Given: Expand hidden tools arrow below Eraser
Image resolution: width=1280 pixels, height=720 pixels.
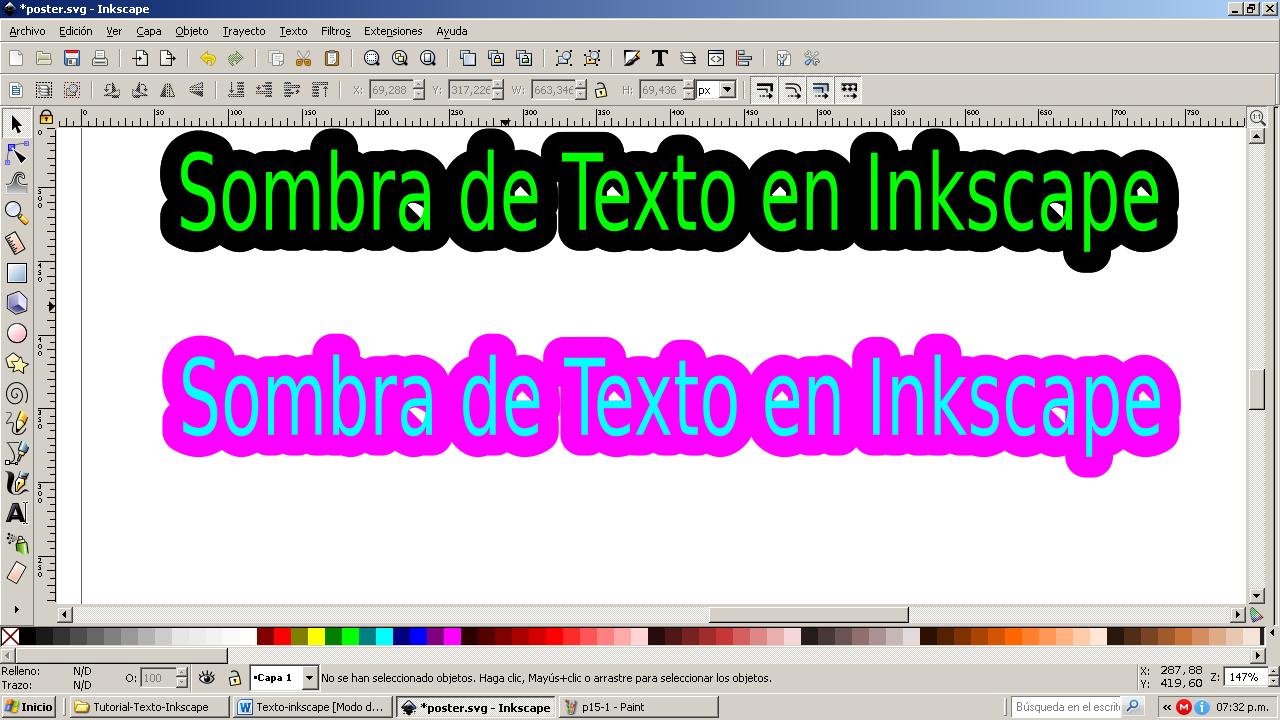Looking at the screenshot, I should click(16, 609).
